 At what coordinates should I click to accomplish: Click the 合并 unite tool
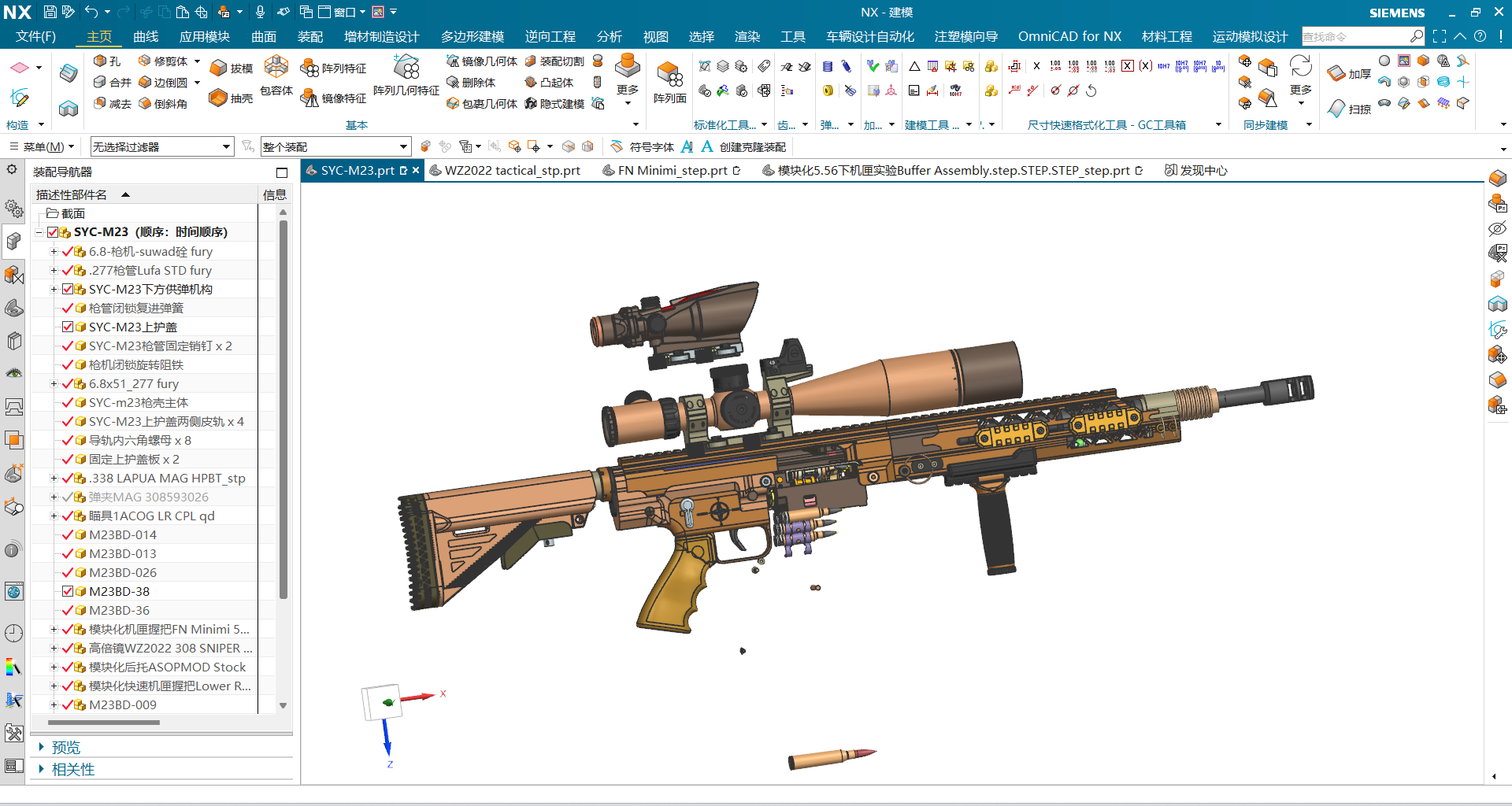(x=112, y=83)
